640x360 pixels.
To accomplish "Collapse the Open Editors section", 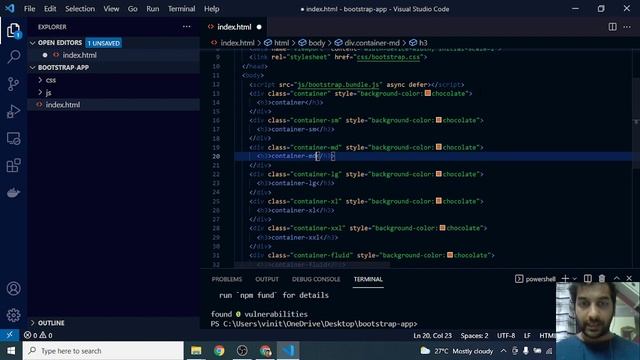I will tap(33, 43).
